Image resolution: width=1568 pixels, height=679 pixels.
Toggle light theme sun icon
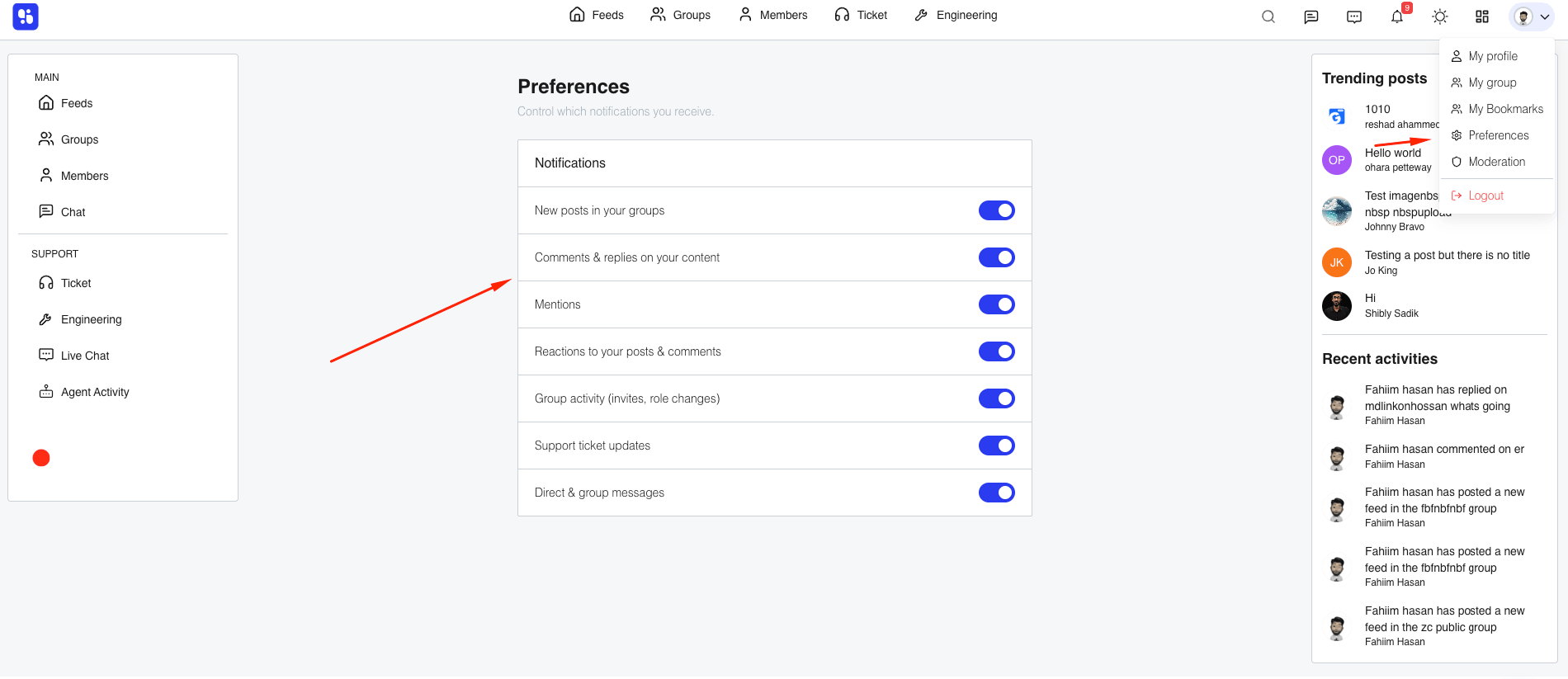pyautogui.click(x=1440, y=17)
